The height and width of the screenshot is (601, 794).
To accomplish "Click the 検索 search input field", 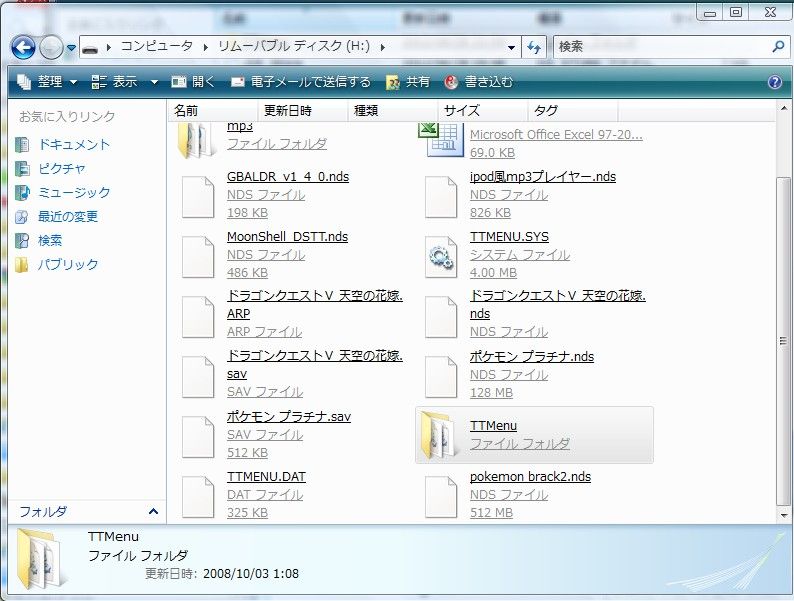I will (x=661, y=47).
